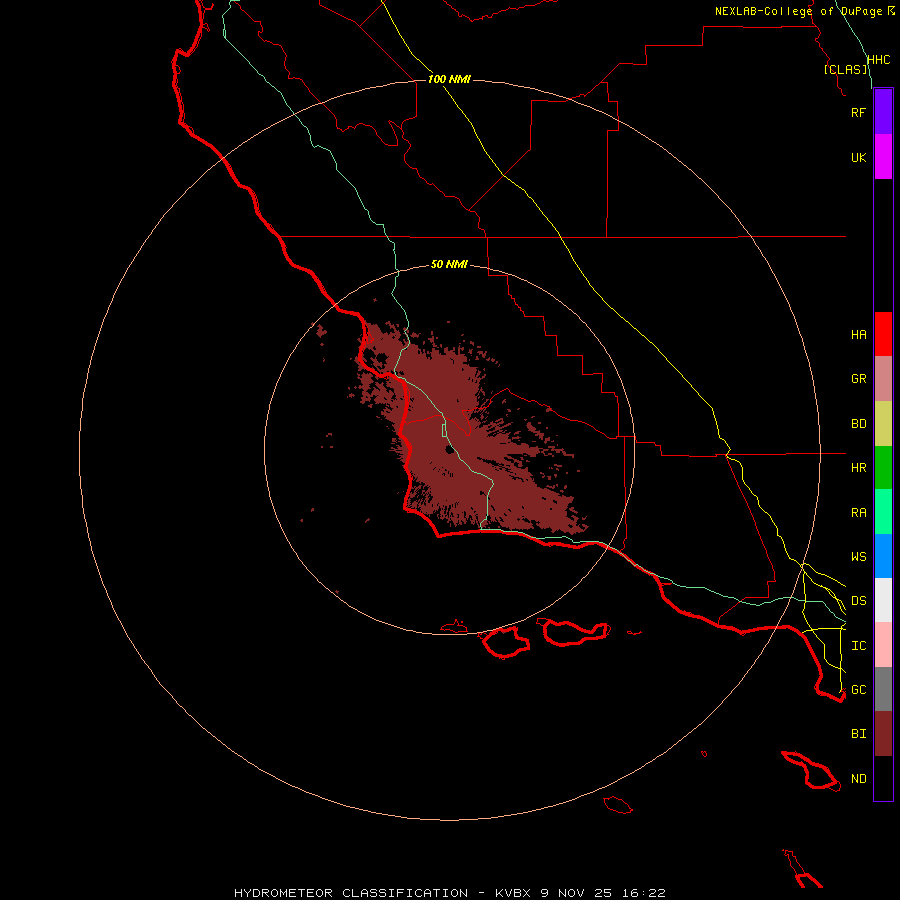Select the BD yellow legend swatch
The height and width of the screenshot is (900, 900).
coord(883,424)
